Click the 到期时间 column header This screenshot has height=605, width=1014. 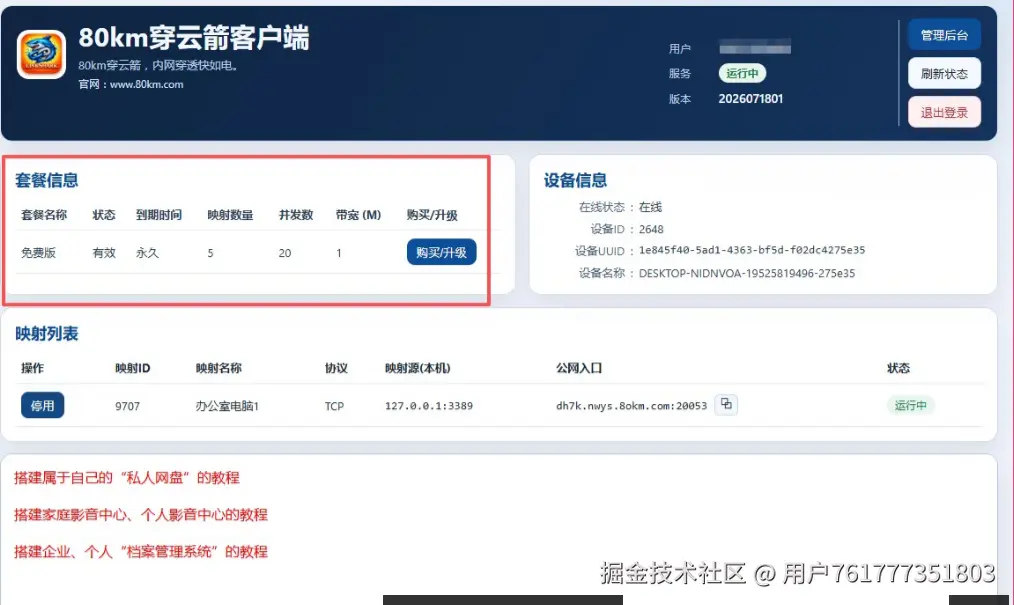pyautogui.click(x=159, y=215)
